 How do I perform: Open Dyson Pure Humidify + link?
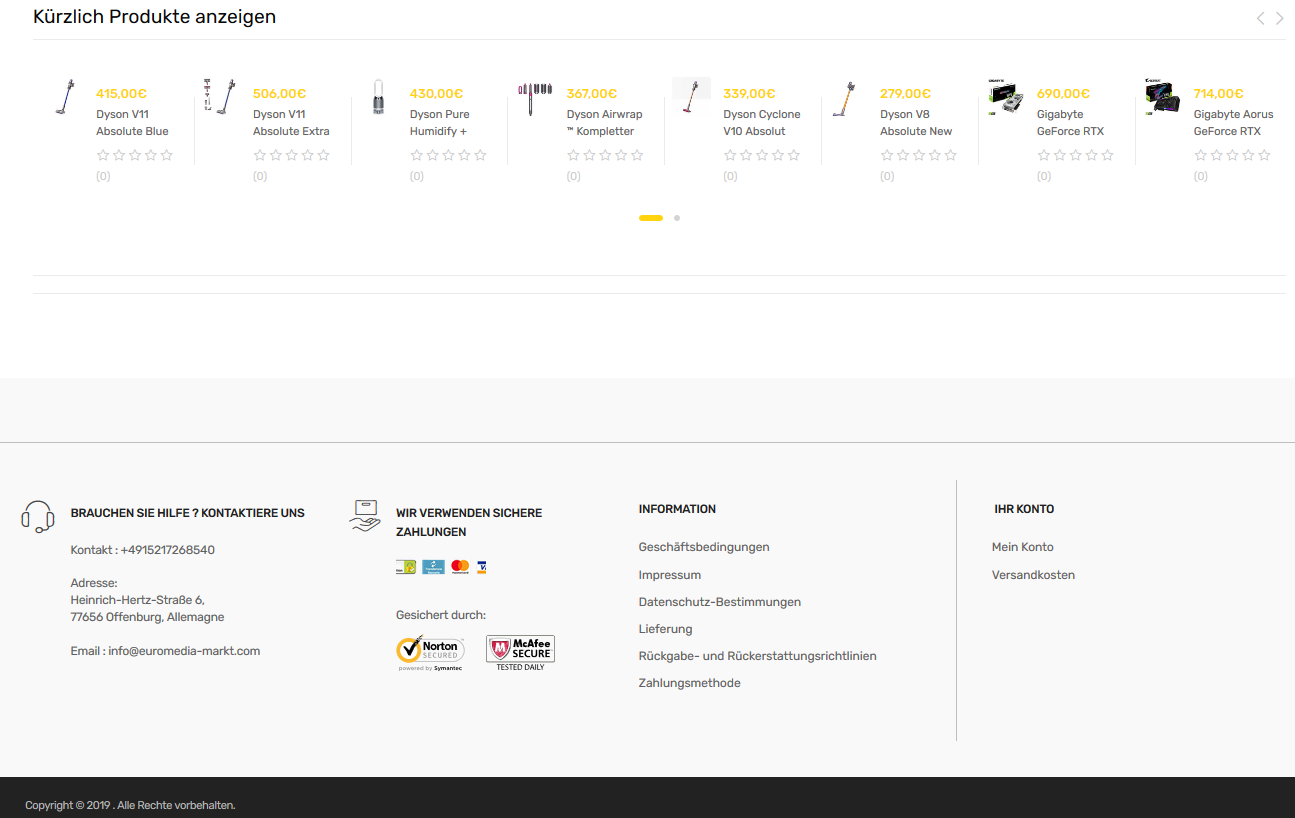coord(439,123)
